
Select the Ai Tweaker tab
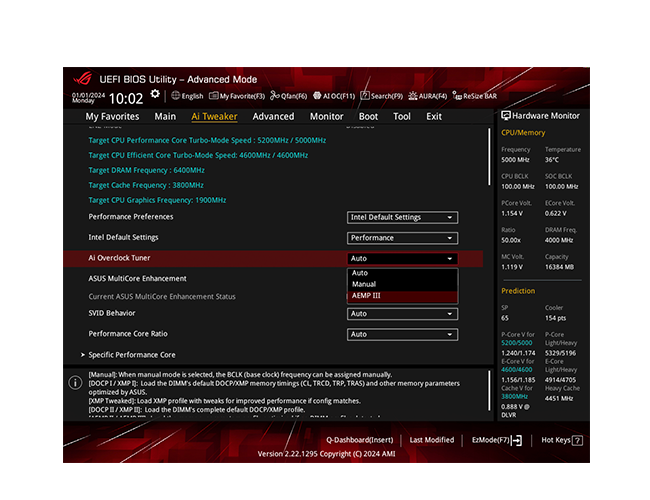[214, 117]
